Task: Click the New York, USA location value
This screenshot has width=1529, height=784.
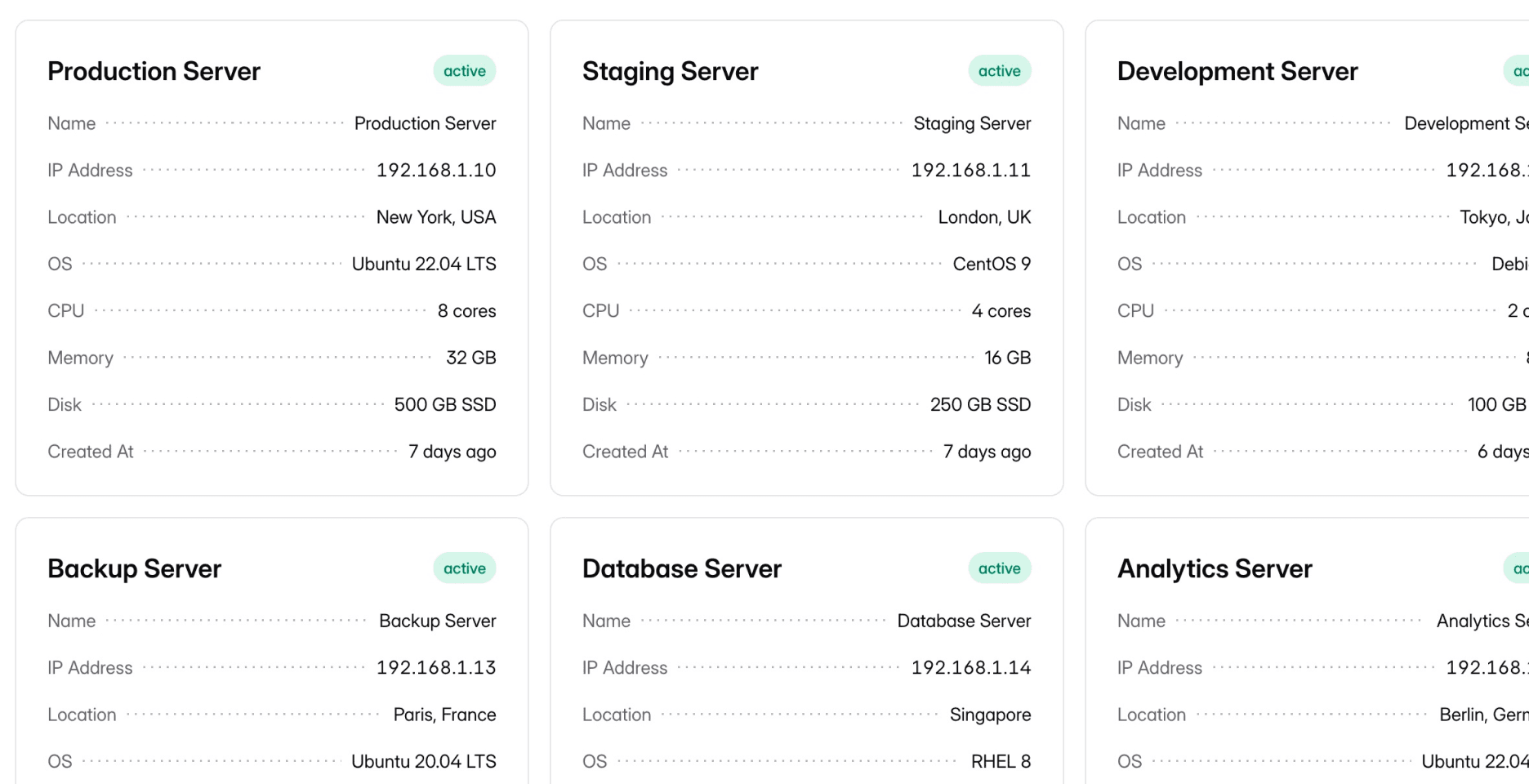Action: click(x=436, y=217)
